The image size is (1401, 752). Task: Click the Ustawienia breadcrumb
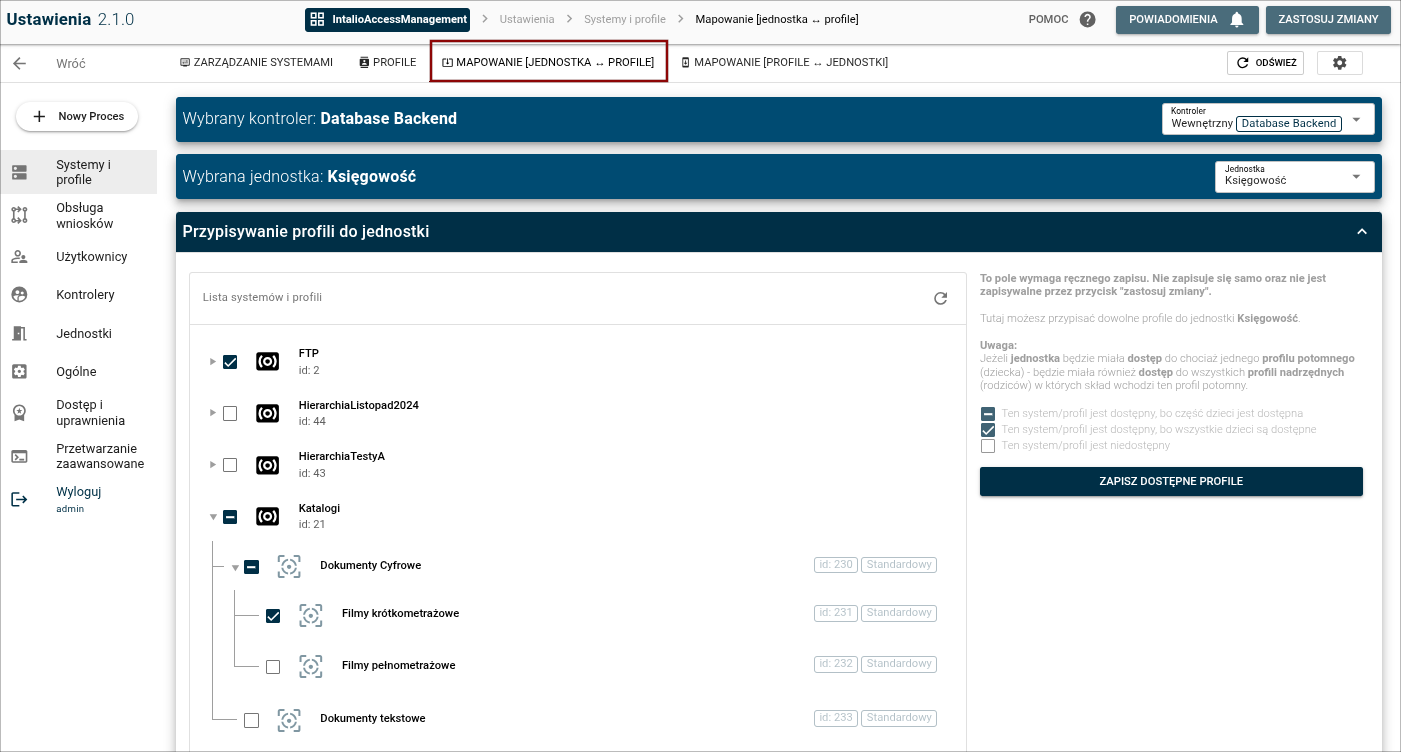[527, 19]
